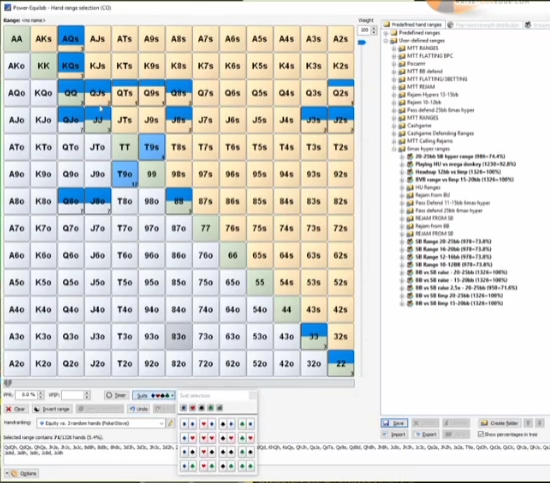Click the range icon of 'Headsup 12bb vs limp'
This screenshot has width=550, height=483.
coord(409,172)
